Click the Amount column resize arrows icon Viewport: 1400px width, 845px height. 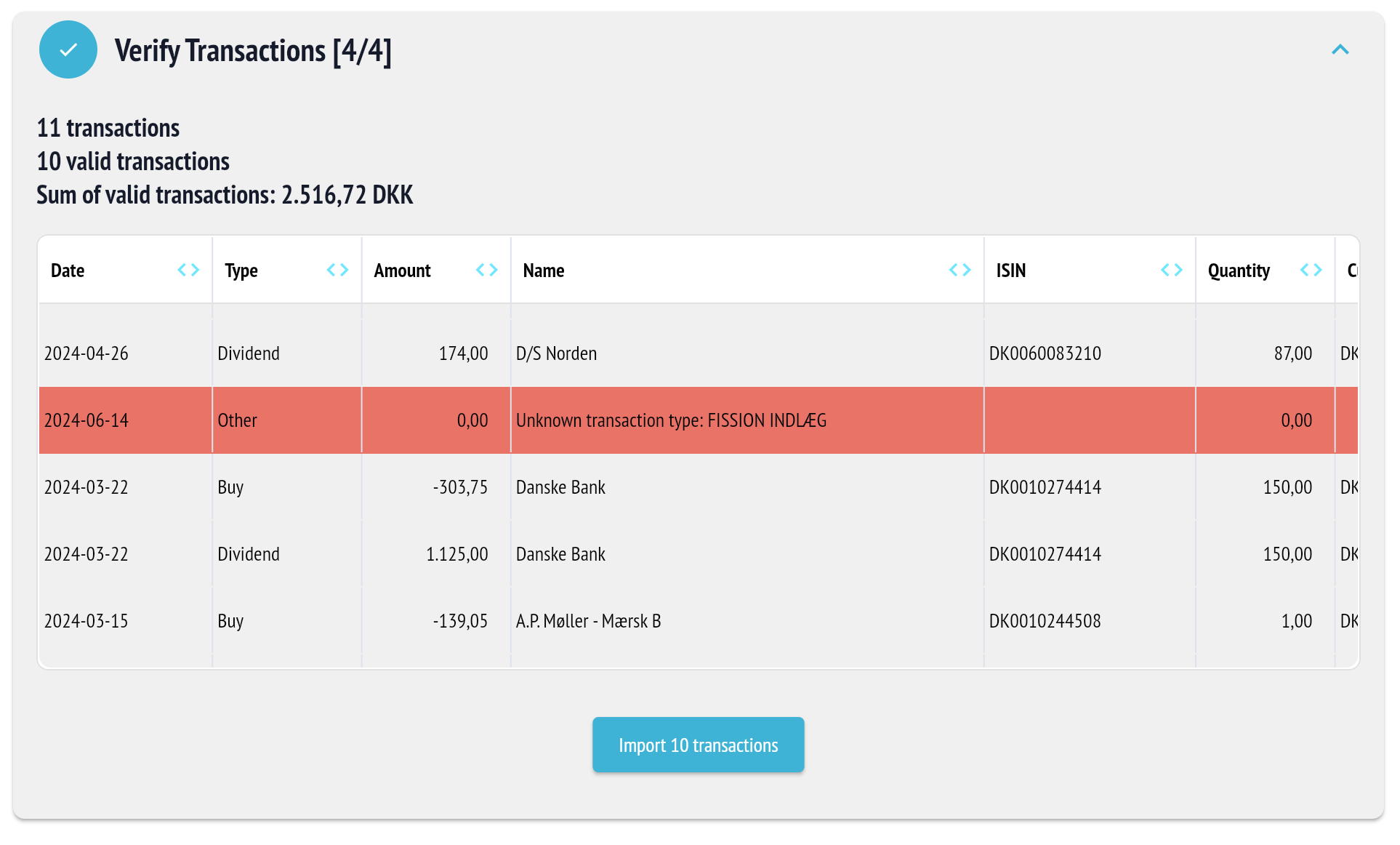click(x=486, y=271)
